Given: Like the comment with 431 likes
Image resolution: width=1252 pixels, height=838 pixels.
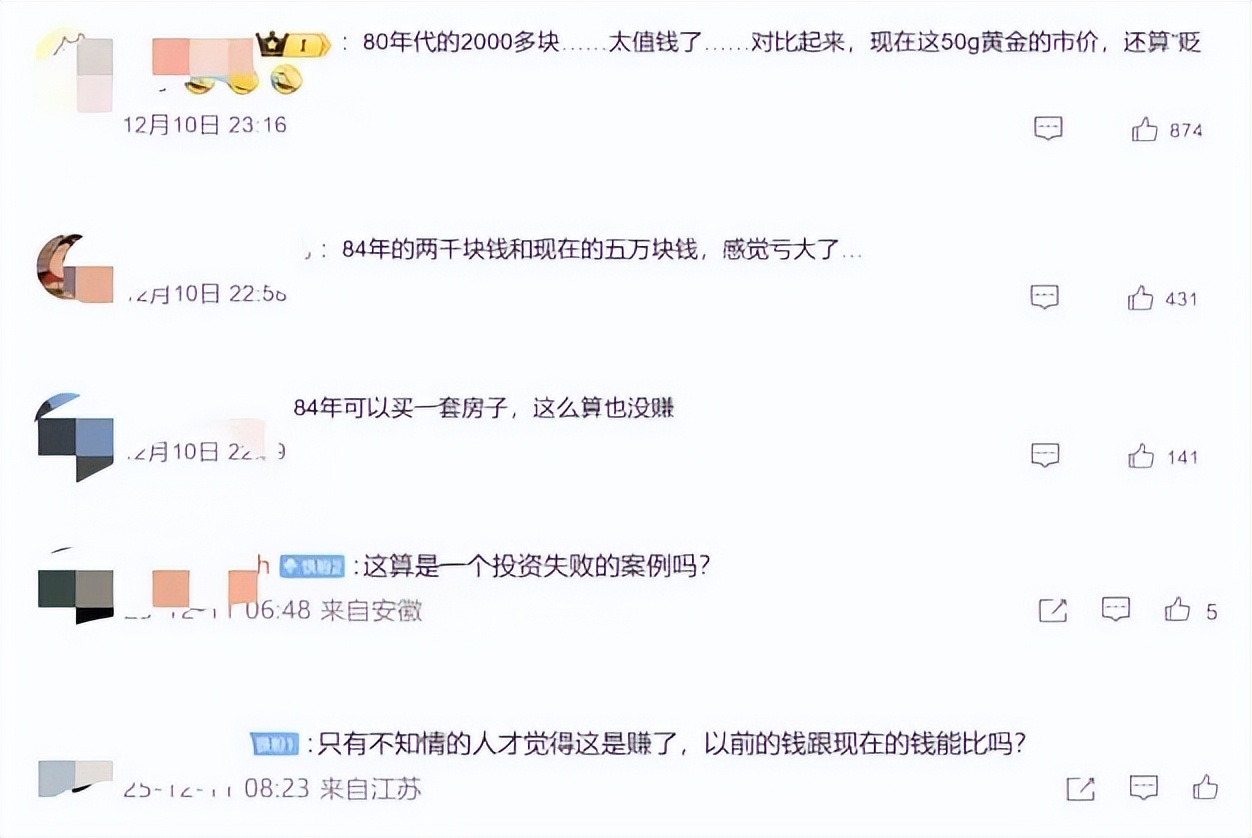Looking at the screenshot, I should [x=1141, y=297].
